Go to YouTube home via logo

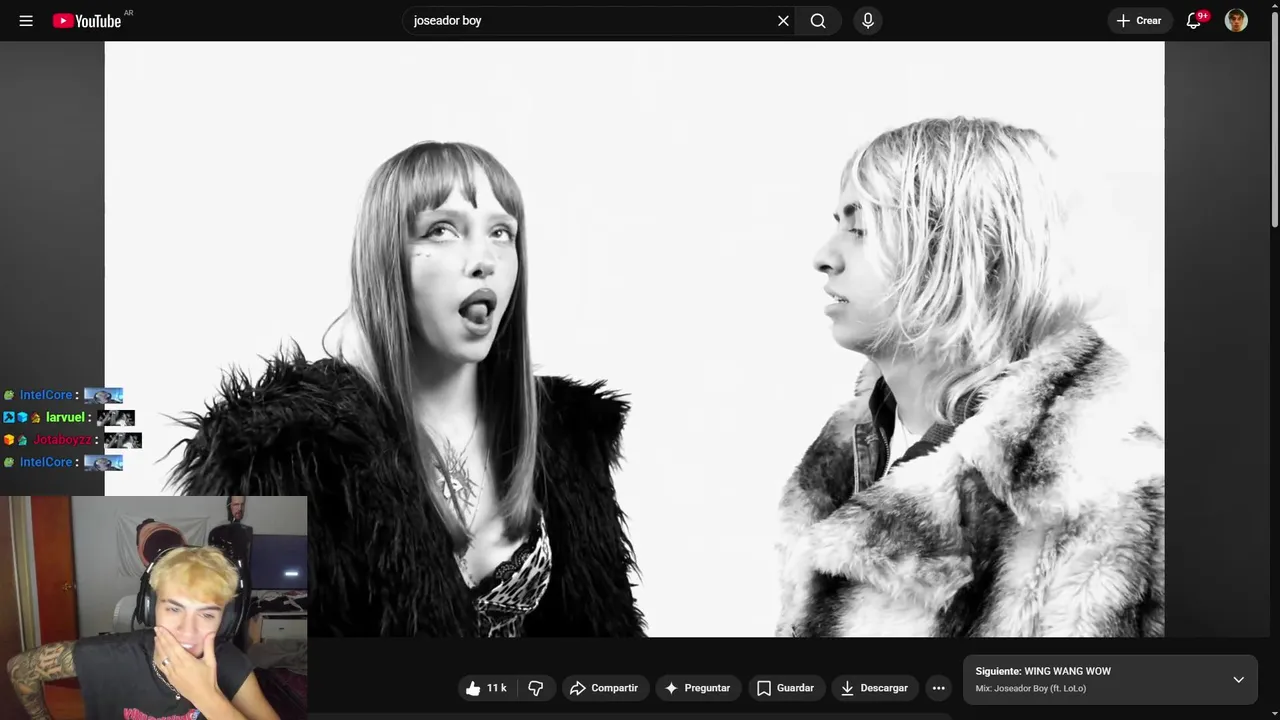point(87,20)
